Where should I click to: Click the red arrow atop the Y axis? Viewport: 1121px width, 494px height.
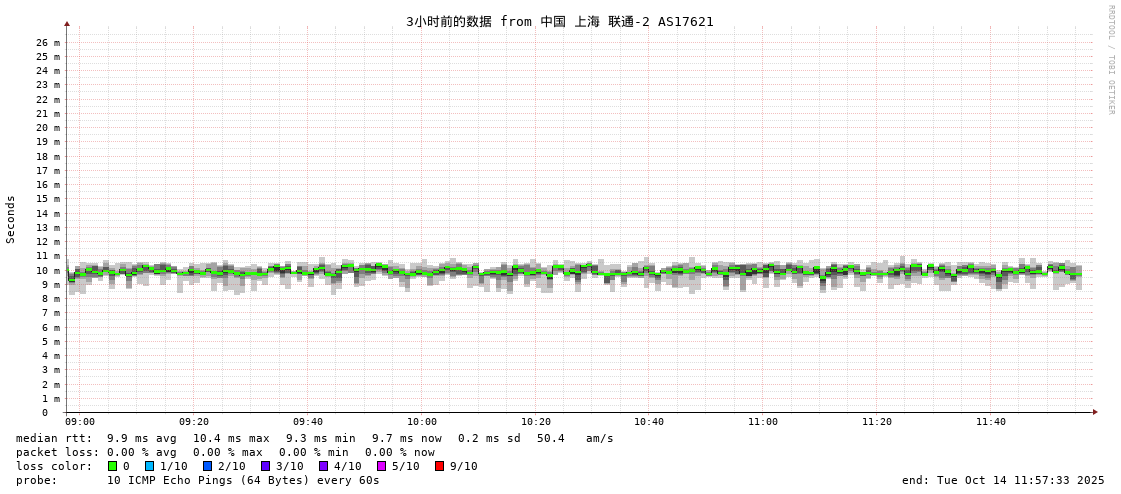tap(67, 24)
